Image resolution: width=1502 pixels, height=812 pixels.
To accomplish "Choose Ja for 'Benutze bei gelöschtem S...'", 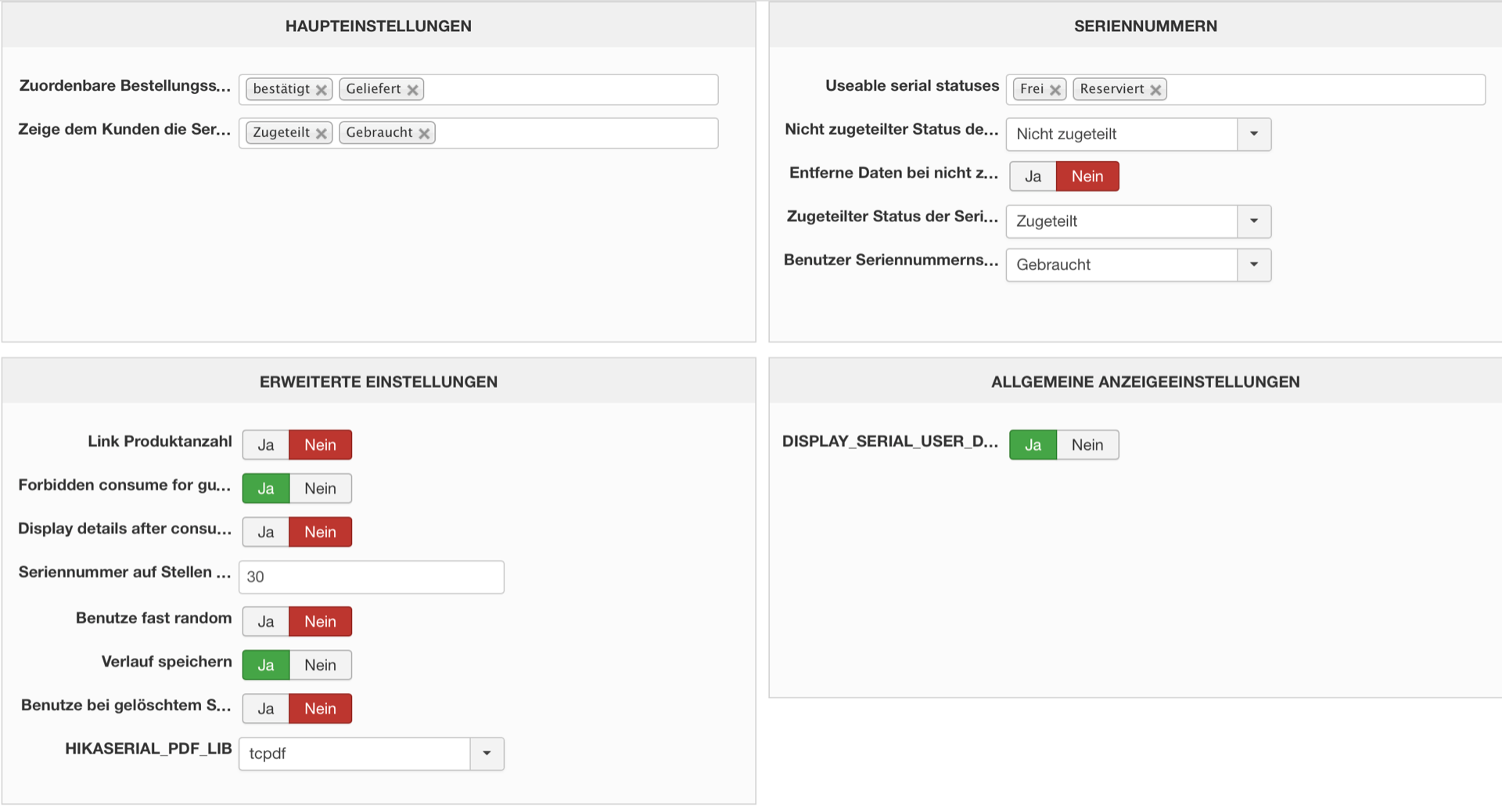I will tap(266, 709).
